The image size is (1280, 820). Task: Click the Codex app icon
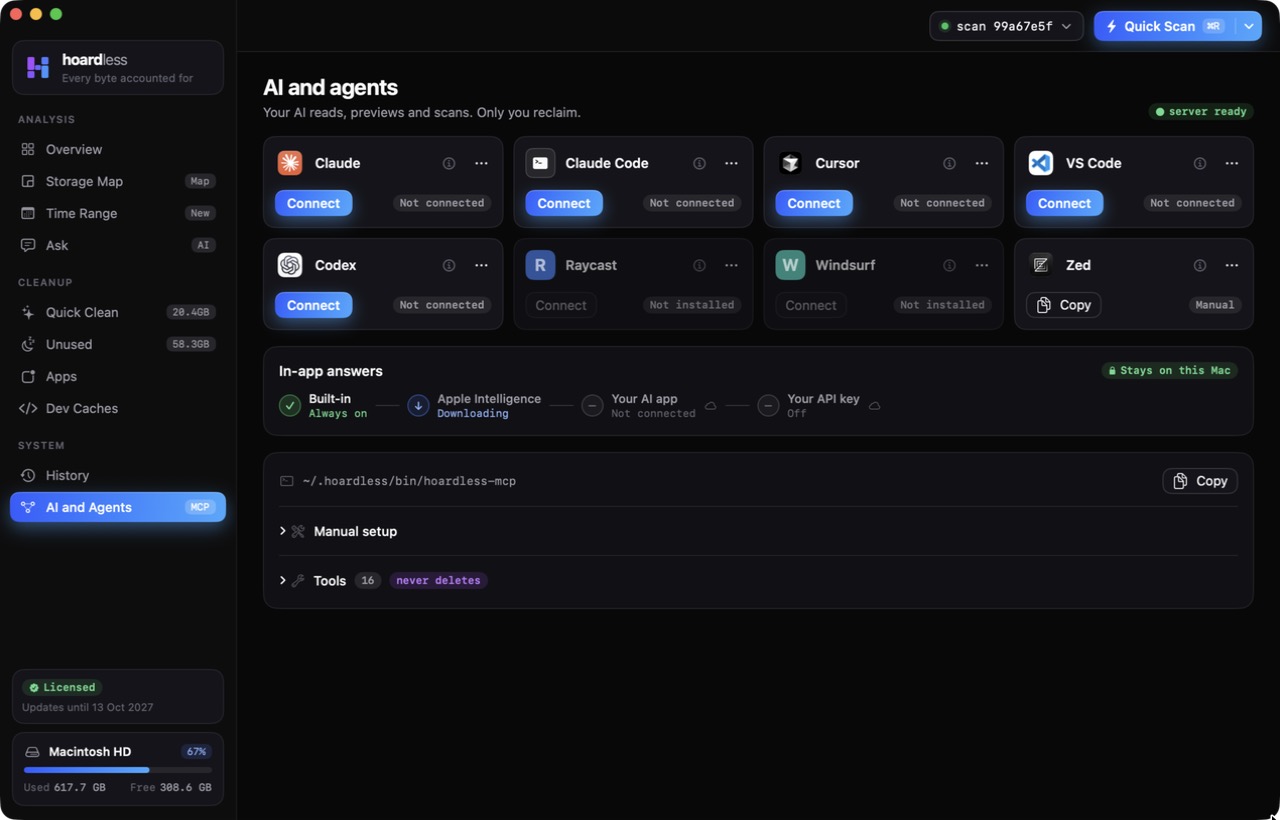[290, 265]
